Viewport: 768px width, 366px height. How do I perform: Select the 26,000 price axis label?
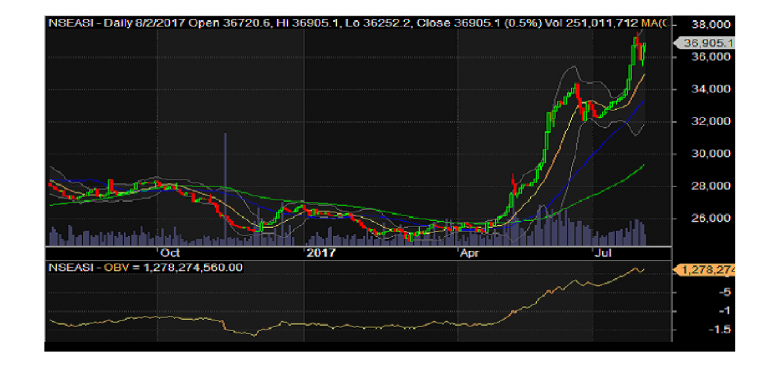(710, 218)
